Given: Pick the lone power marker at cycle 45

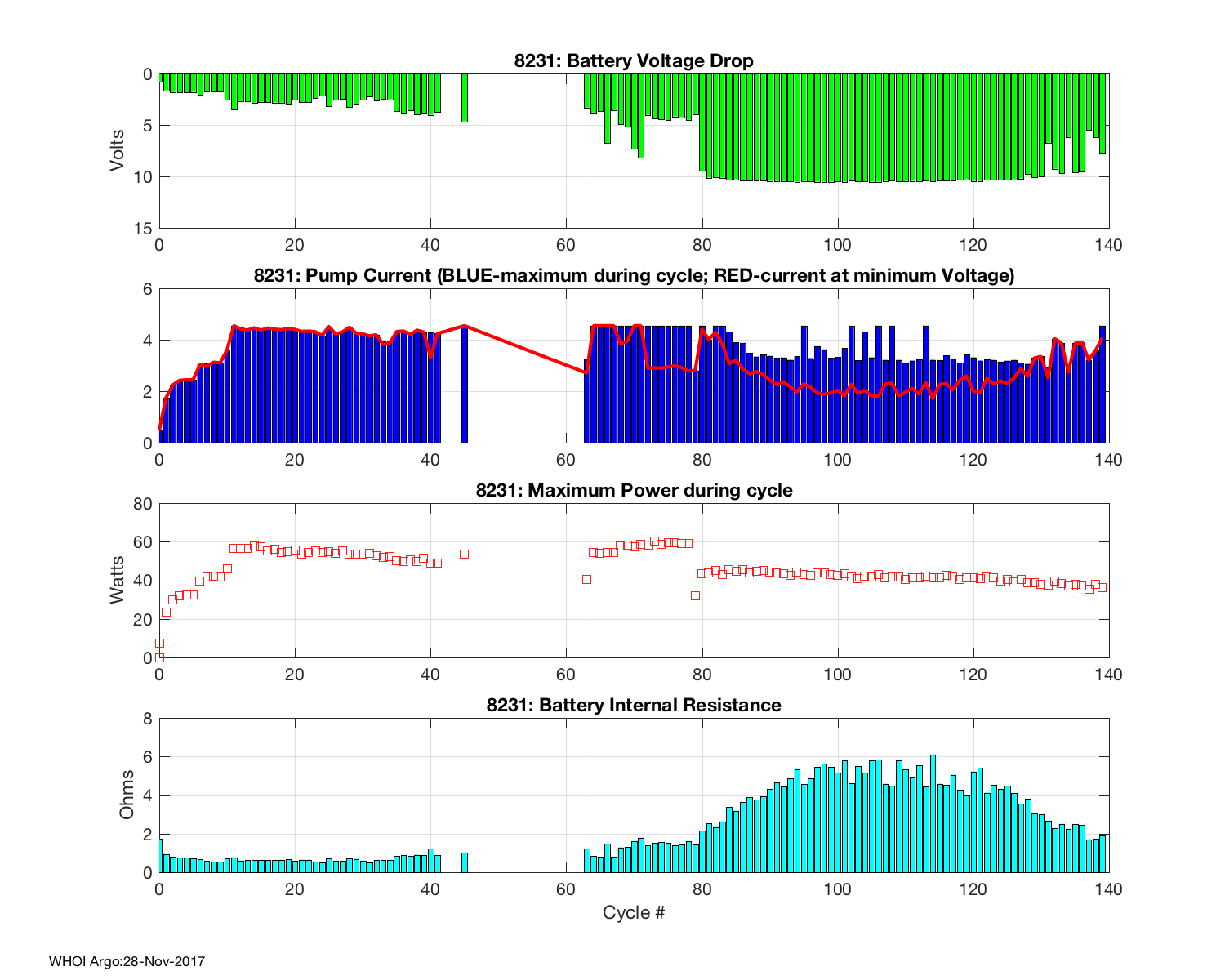Looking at the screenshot, I should point(464,554).
